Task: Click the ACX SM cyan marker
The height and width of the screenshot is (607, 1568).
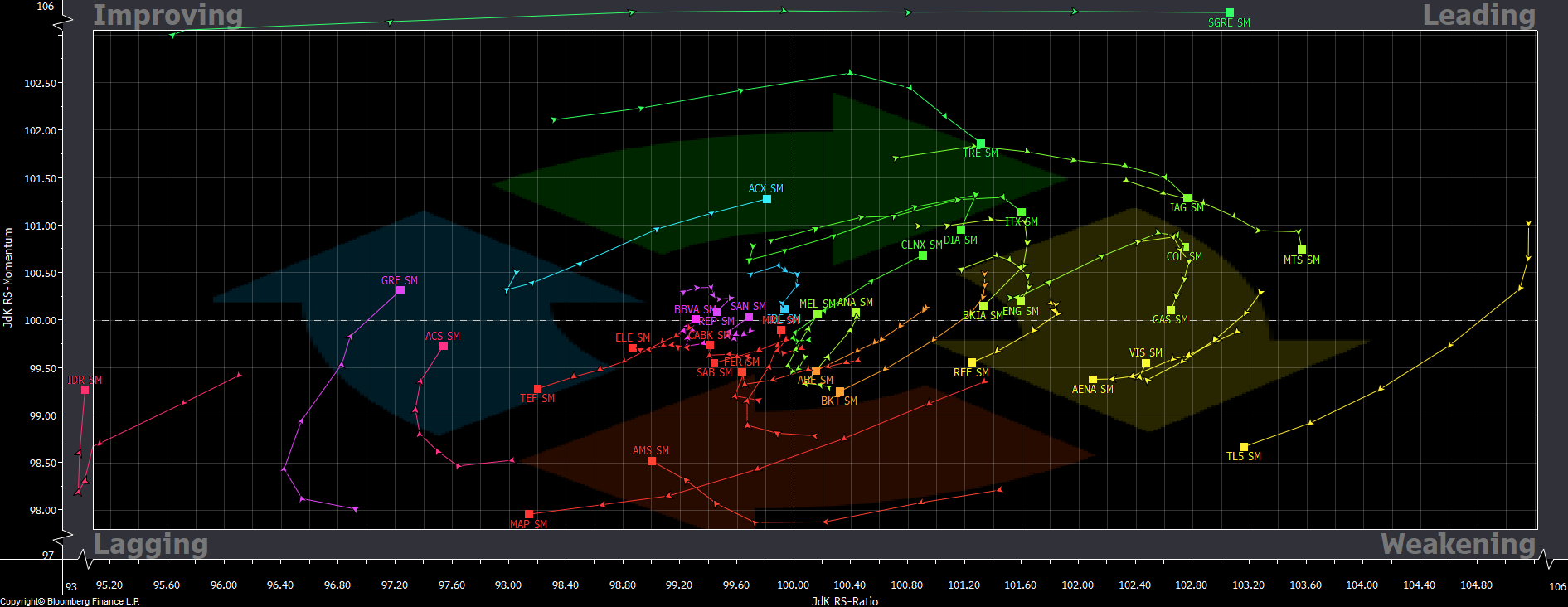Action: point(767,199)
